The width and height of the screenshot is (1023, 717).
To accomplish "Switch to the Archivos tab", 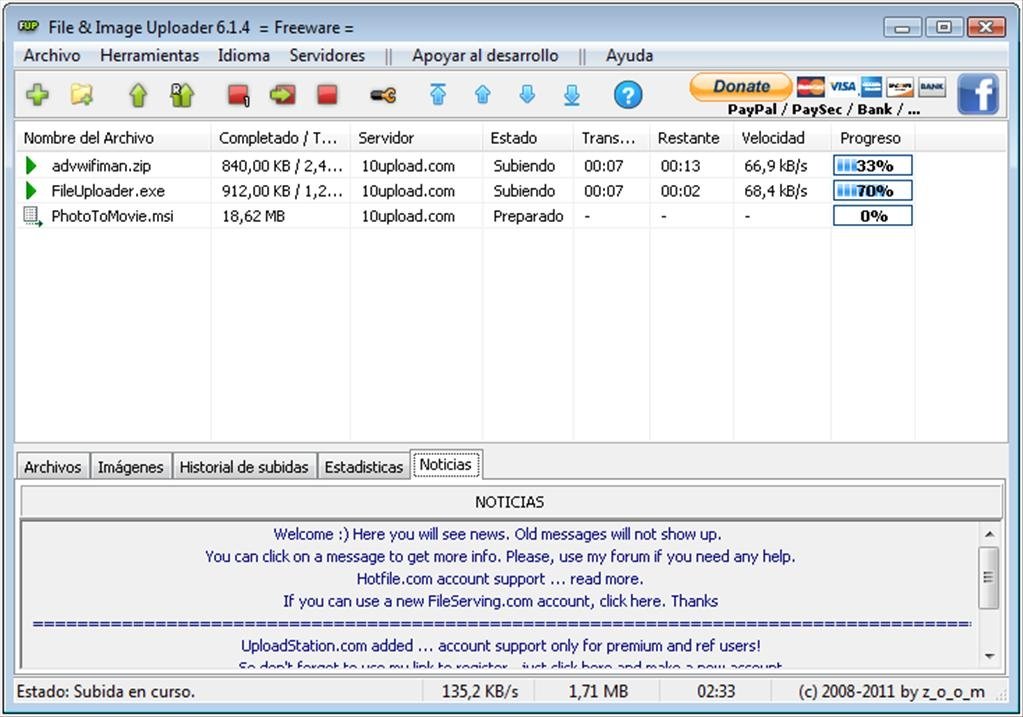I will (52, 467).
